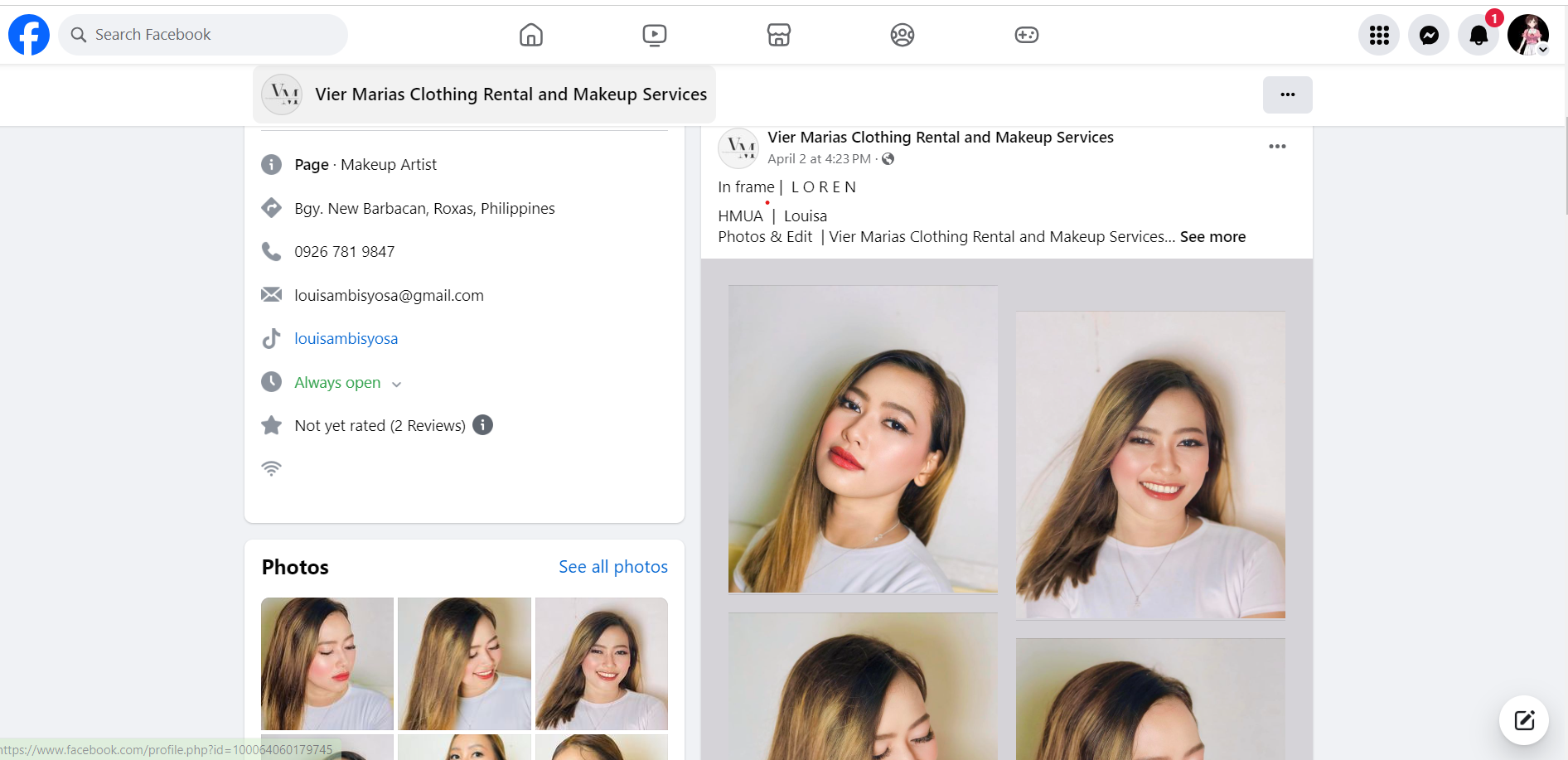The height and width of the screenshot is (760, 1568).
Task: Open the Watch video icon
Action: (655, 35)
